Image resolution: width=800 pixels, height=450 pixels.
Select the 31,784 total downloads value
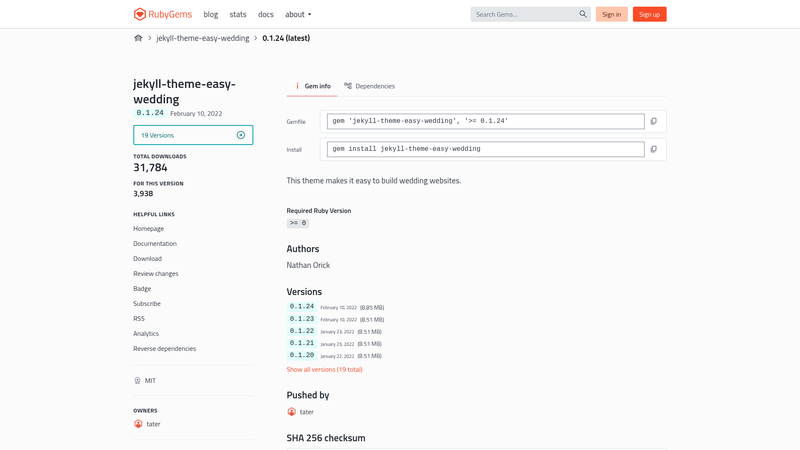(x=150, y=167)
